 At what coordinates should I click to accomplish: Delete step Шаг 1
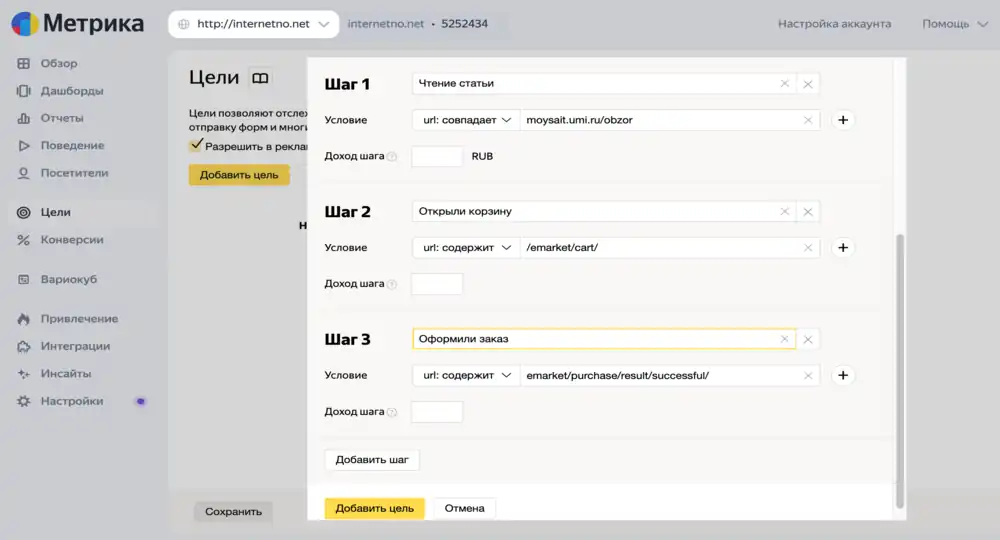pyautogui.click(x=808, y=84)
